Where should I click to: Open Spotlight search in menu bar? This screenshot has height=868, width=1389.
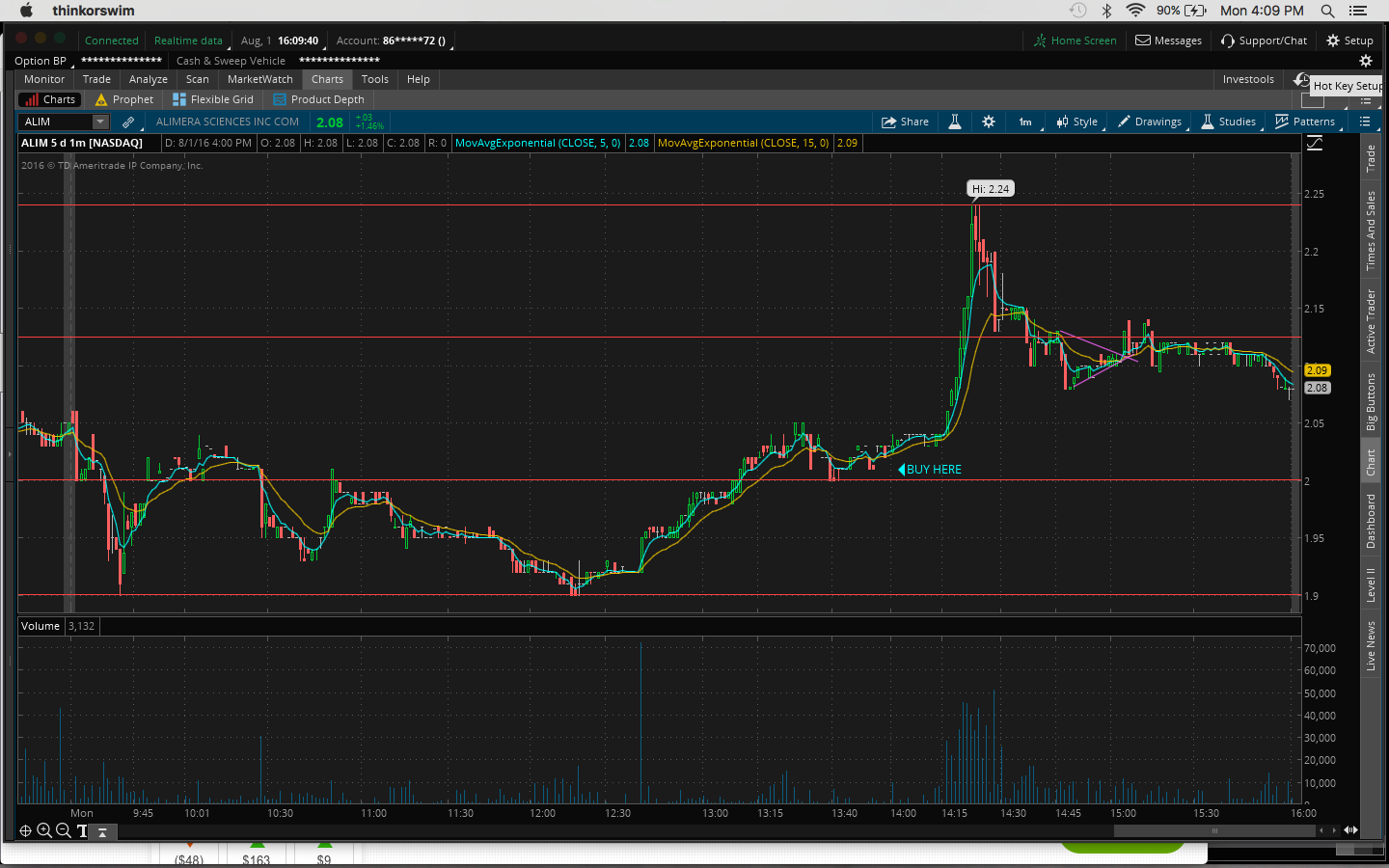point(1328,11)
